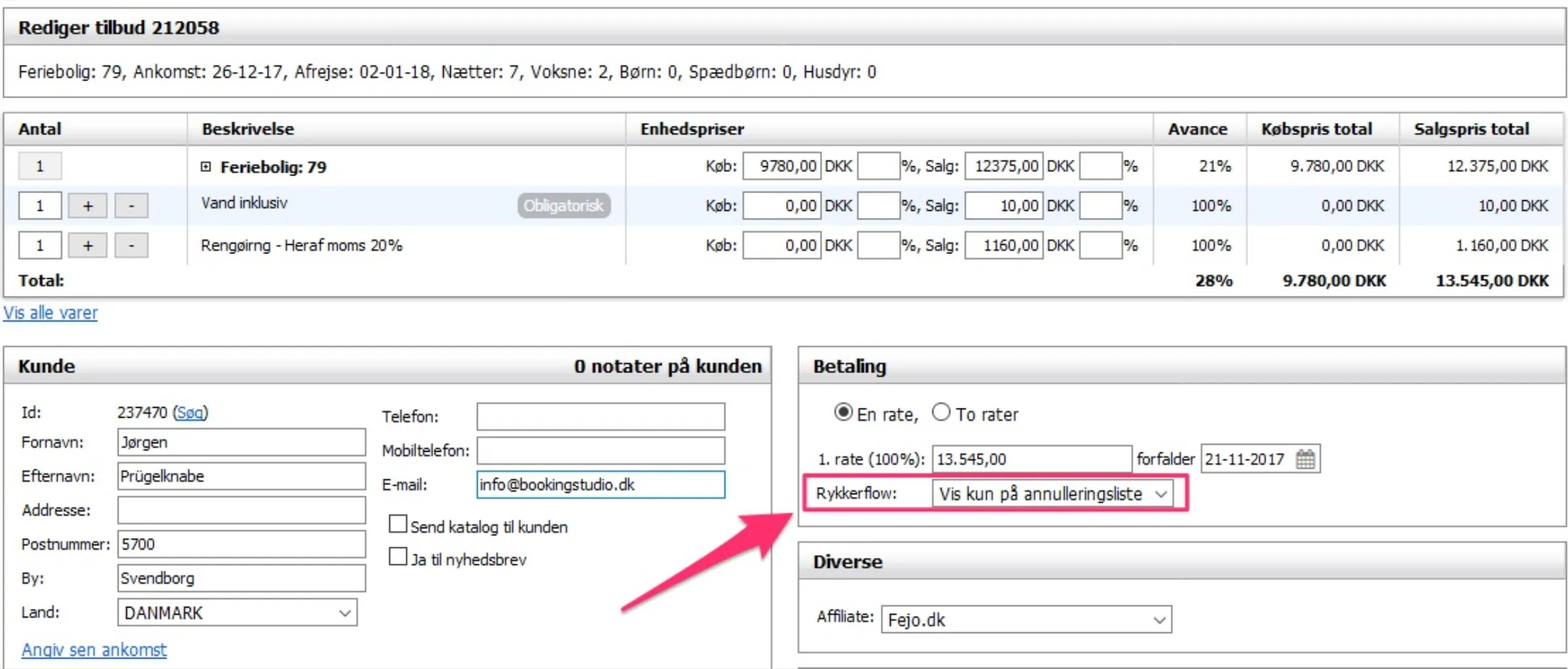1568x669 pixels.
Task: Select the To rater payment option
Action: coord(940,412)
